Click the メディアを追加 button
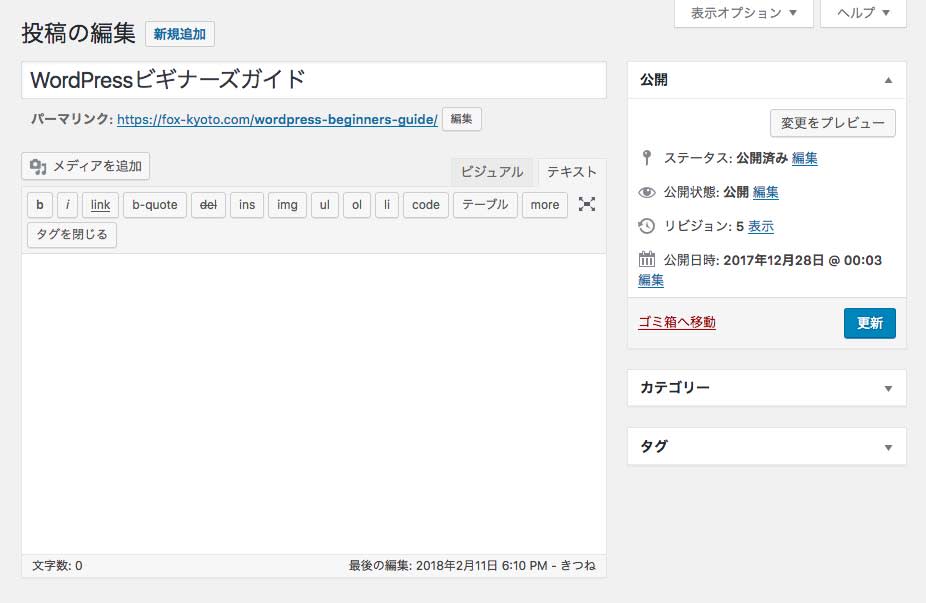This screenshot has width=926, height=603. (x=86, y=167)
